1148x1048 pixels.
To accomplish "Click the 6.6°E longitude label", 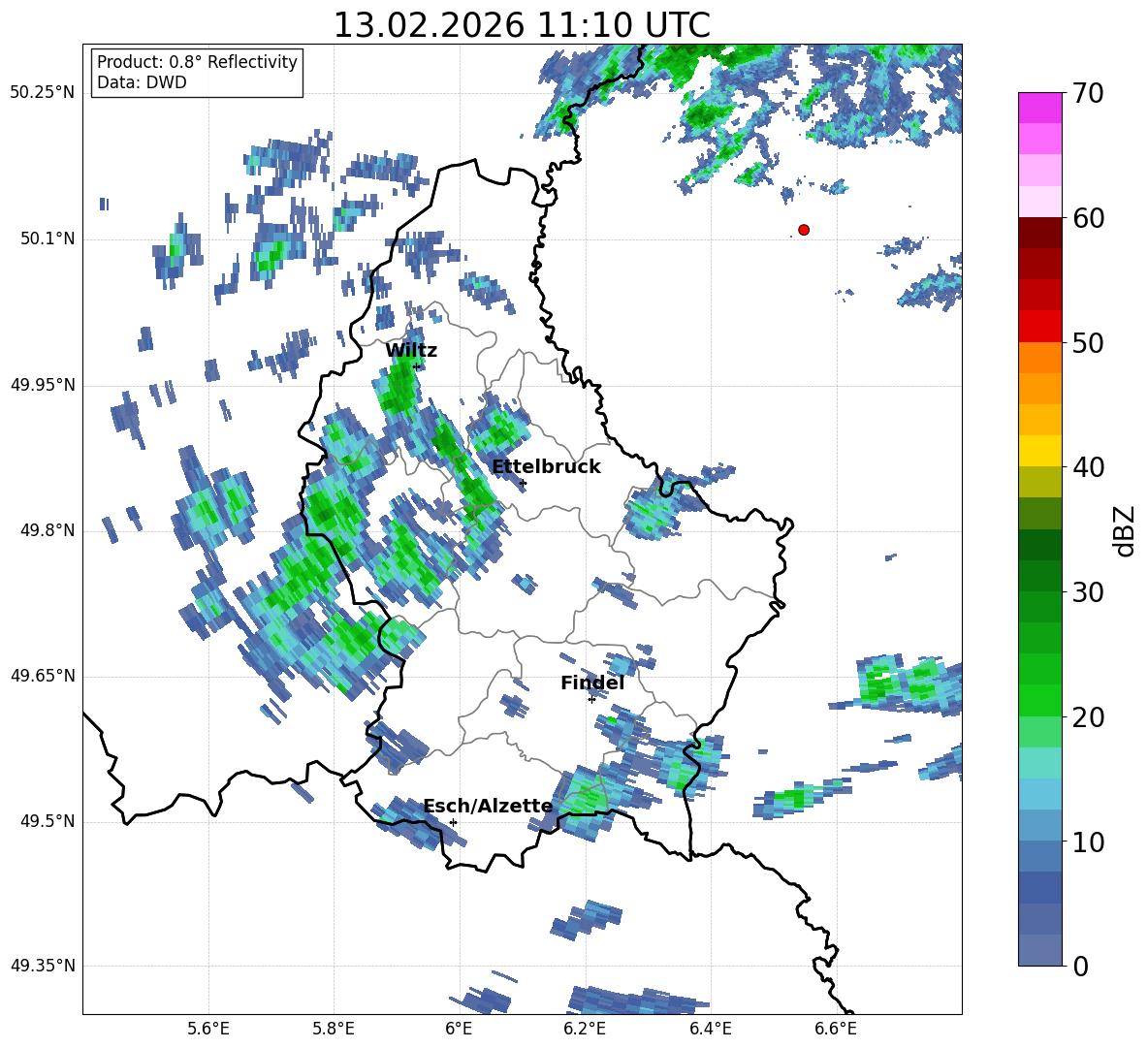I will point(836,1029).
